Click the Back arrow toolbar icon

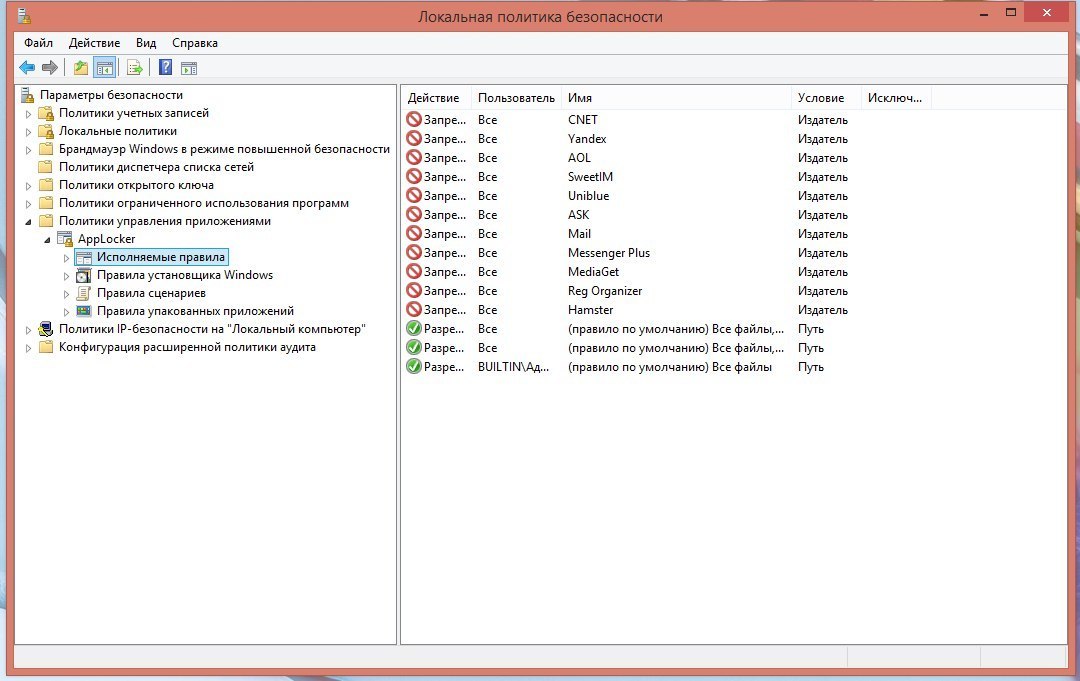27,68
